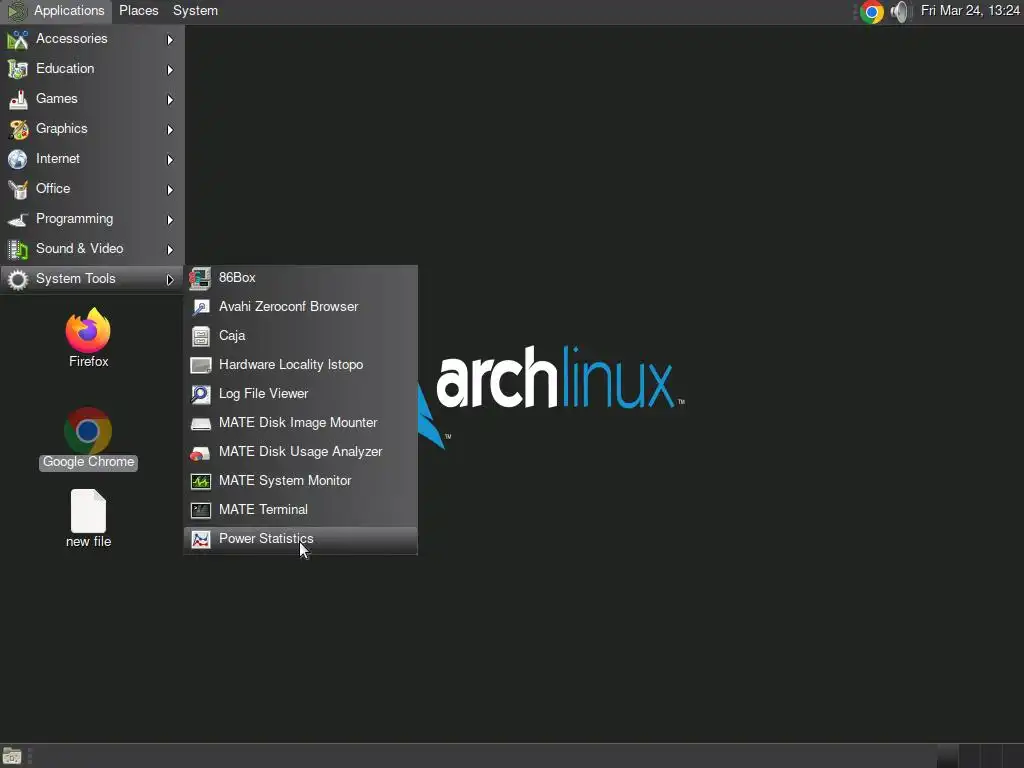Screen dimensions: 1024x768
Task: Select MATE Disk Image Mounter text
Action: coord(298,423)
